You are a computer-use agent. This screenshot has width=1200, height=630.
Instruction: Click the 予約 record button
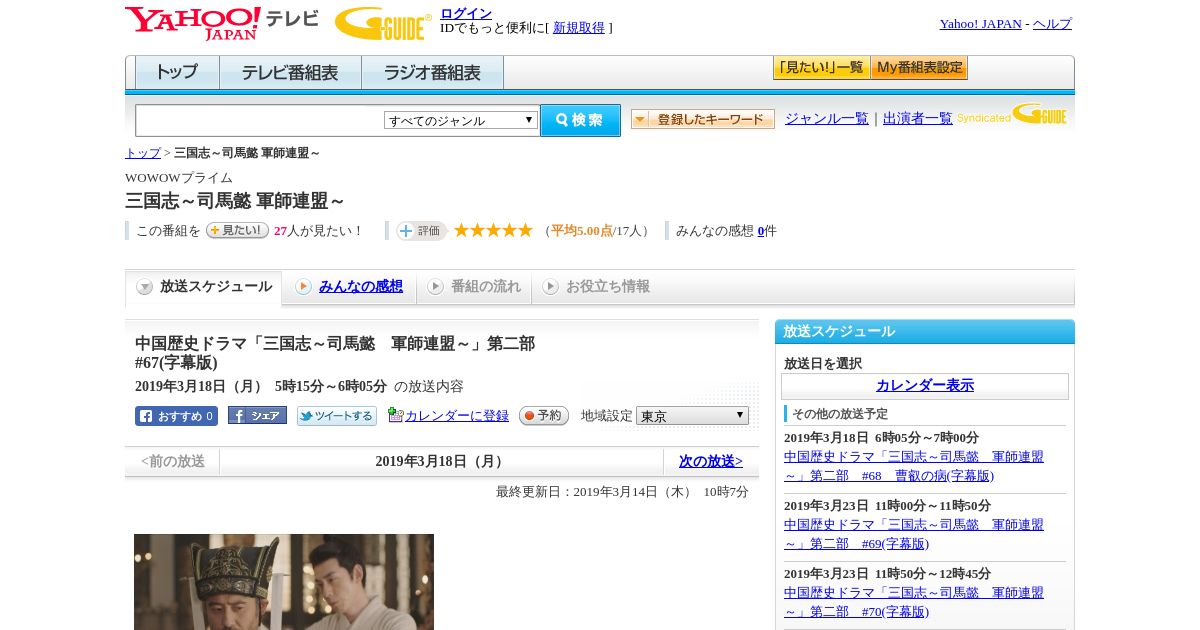pyautogui.click(x=544, y=416)
